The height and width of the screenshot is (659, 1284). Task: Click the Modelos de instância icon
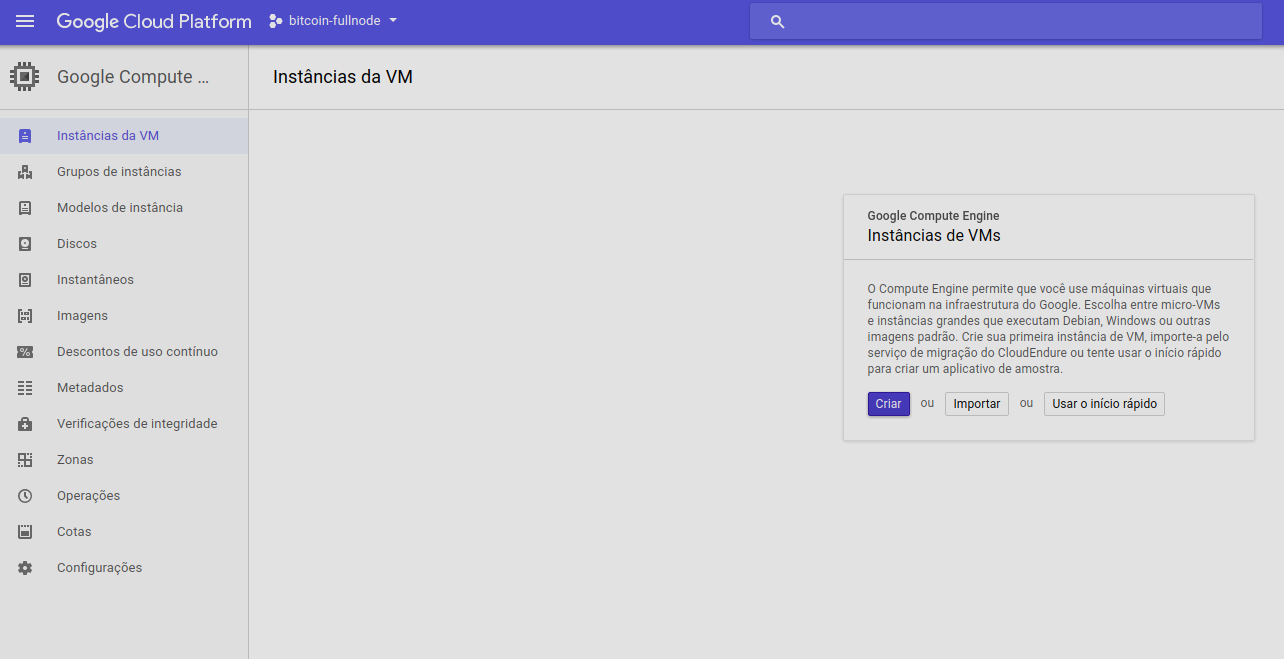[25, 208]
